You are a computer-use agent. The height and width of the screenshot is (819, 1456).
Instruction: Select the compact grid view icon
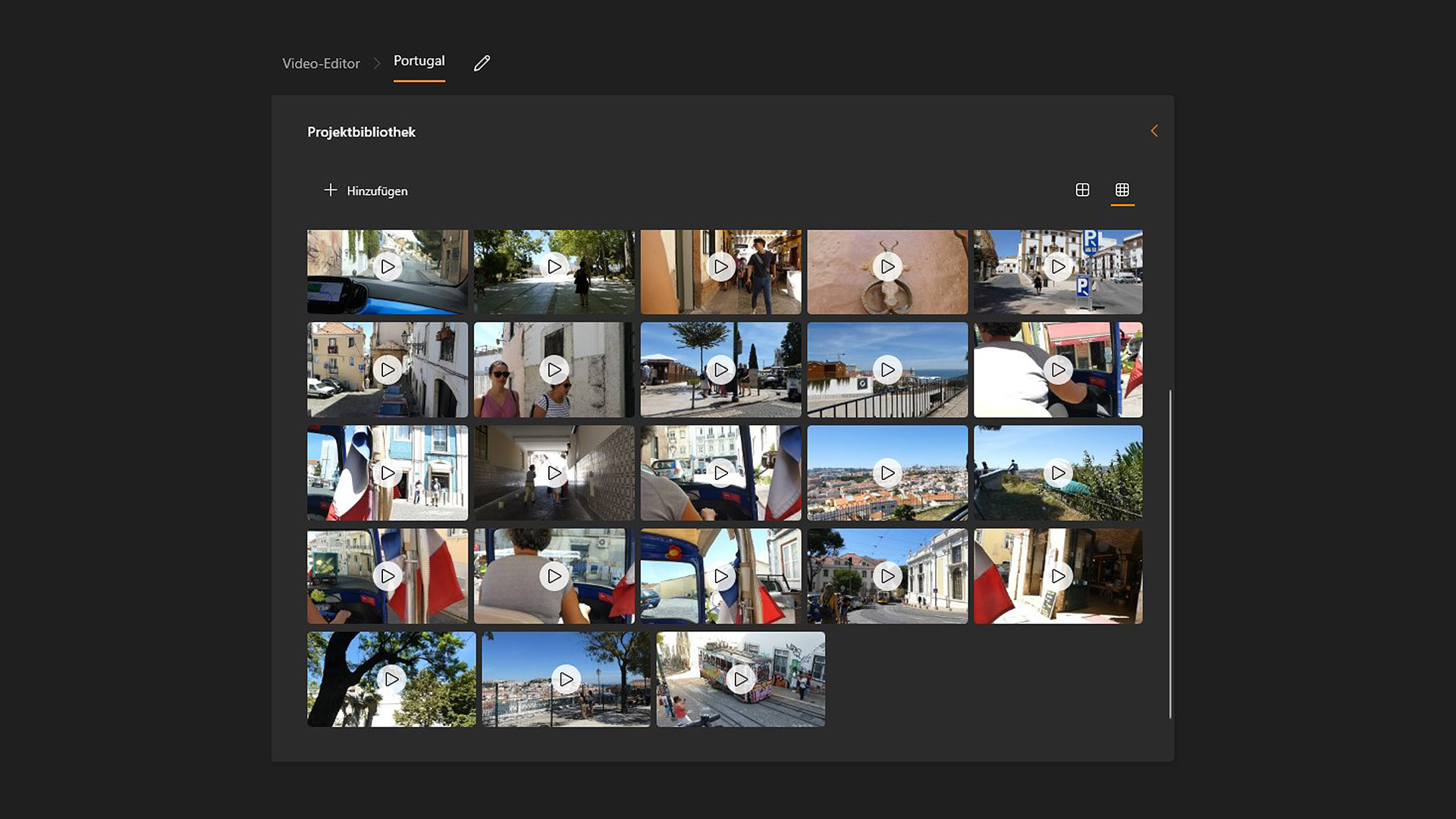(x=1123, y=190)
